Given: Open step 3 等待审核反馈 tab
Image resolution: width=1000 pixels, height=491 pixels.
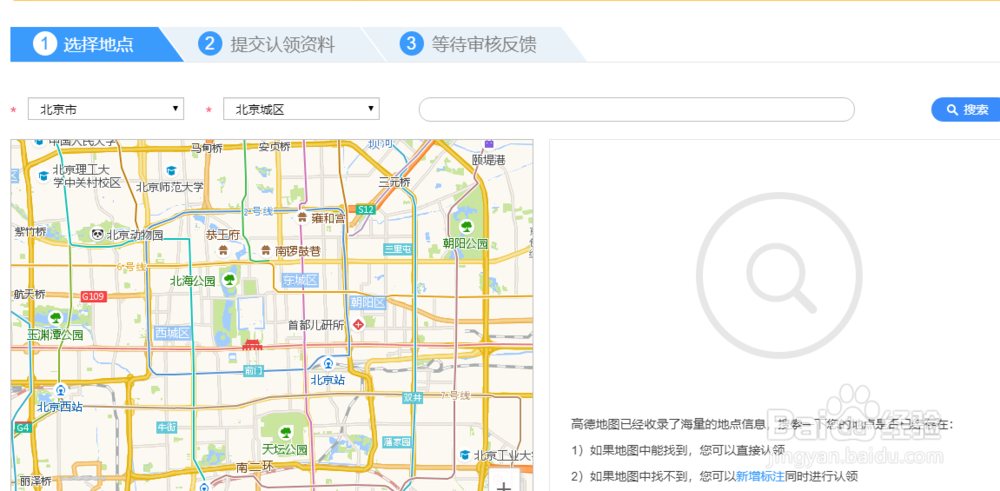Looking at the screenshot, I should (472, 45).
